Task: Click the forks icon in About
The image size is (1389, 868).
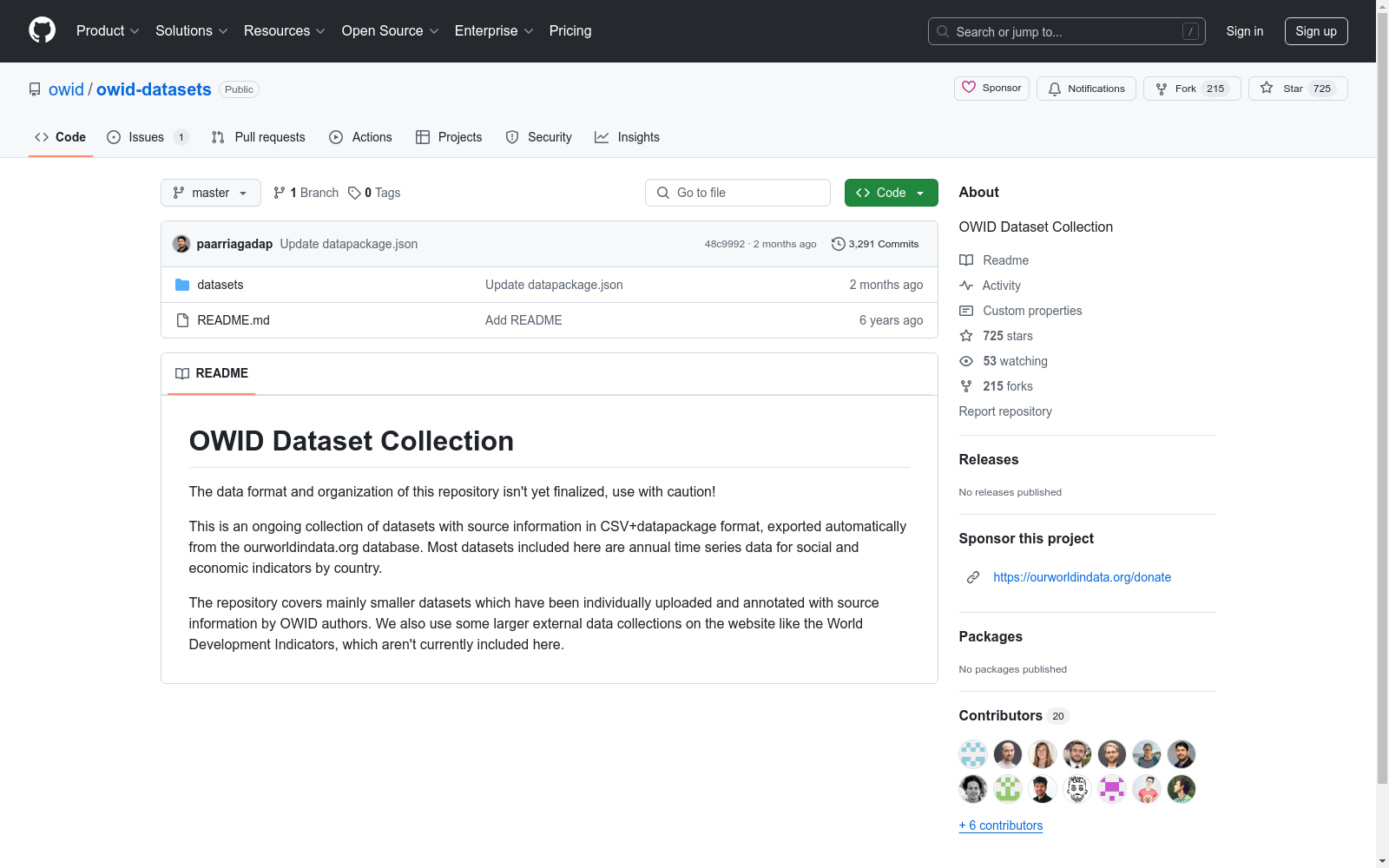Action: [x=966, y=386]
